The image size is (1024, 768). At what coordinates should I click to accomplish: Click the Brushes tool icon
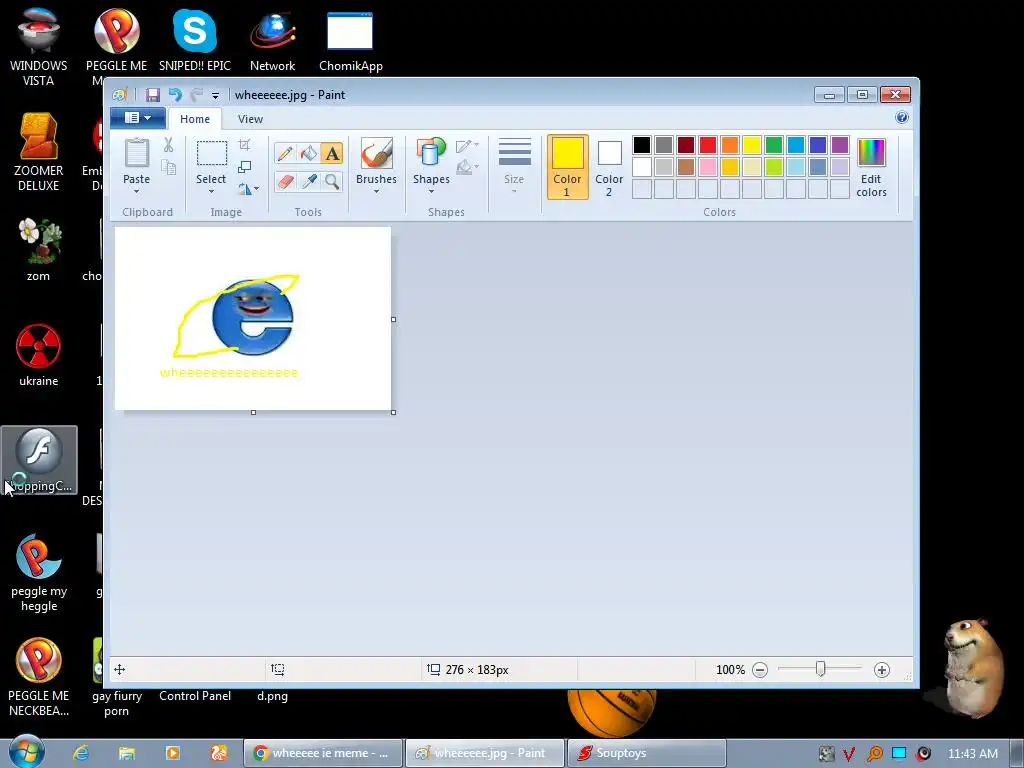pos(376,153)
